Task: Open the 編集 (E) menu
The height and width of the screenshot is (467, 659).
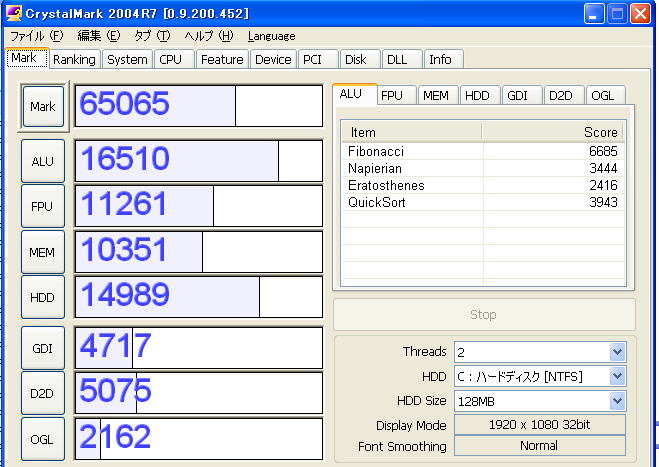Action: [99, 36]
